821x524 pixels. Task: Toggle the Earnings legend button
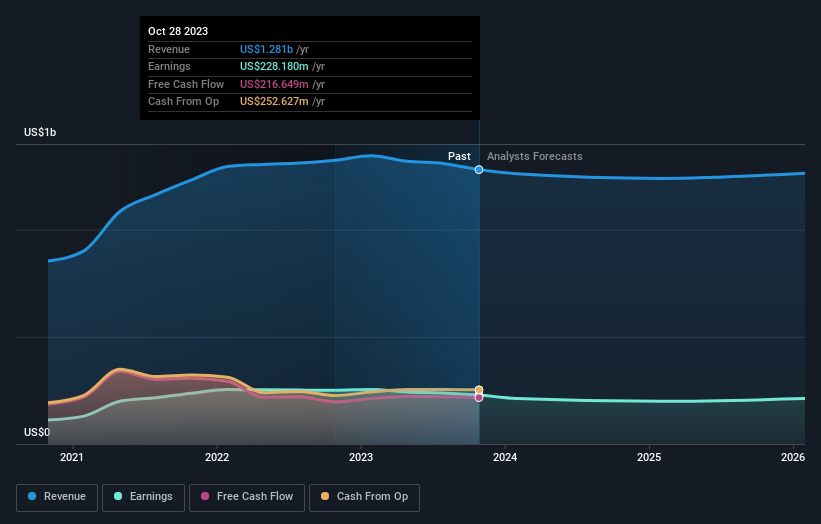[x=143, y=497]
